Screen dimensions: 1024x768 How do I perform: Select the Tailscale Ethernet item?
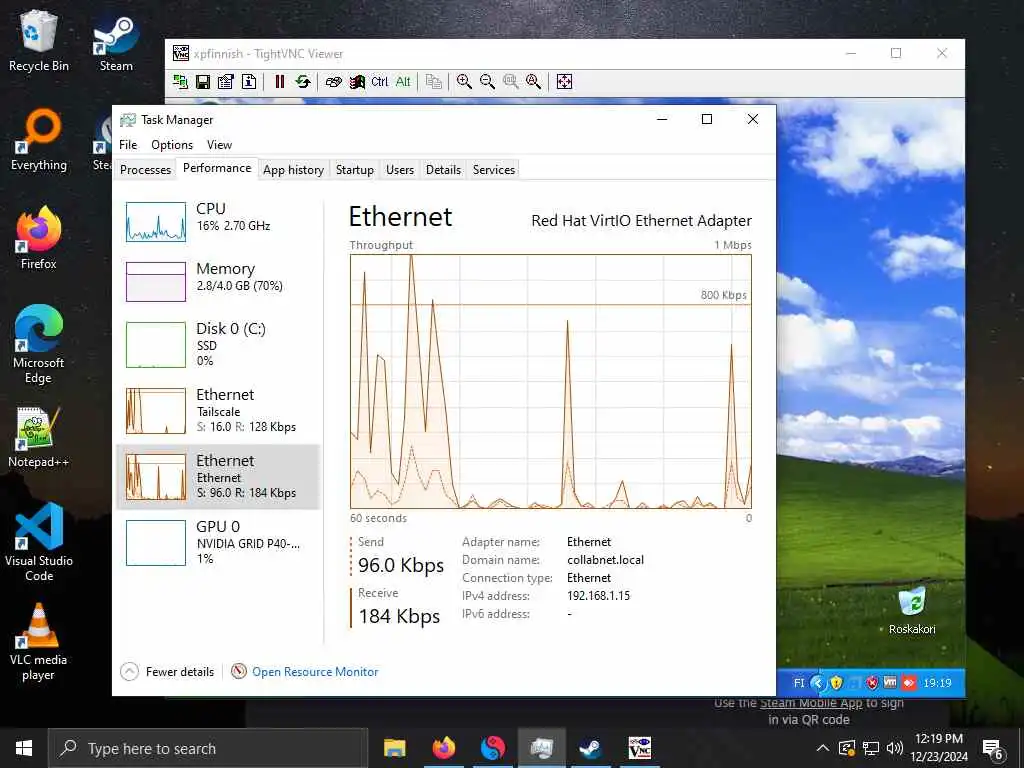[217, 411]
